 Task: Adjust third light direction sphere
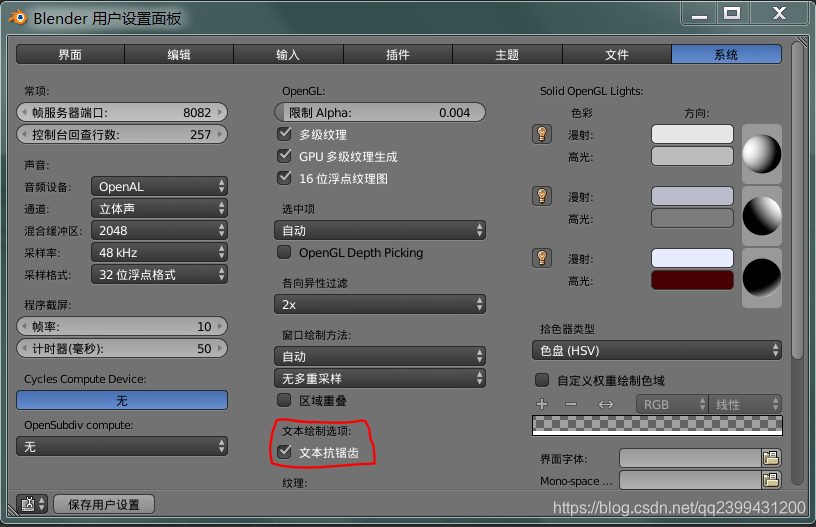(x=761, y=278)
